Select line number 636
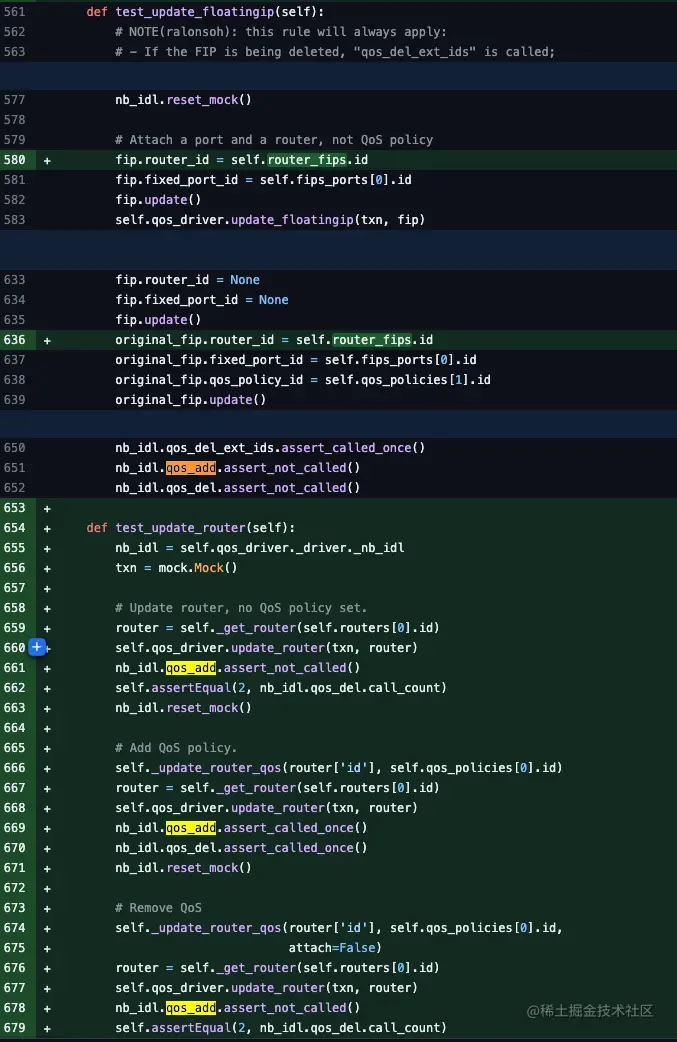This screenshot has height=1042, width=677. [x=14, y=340]
